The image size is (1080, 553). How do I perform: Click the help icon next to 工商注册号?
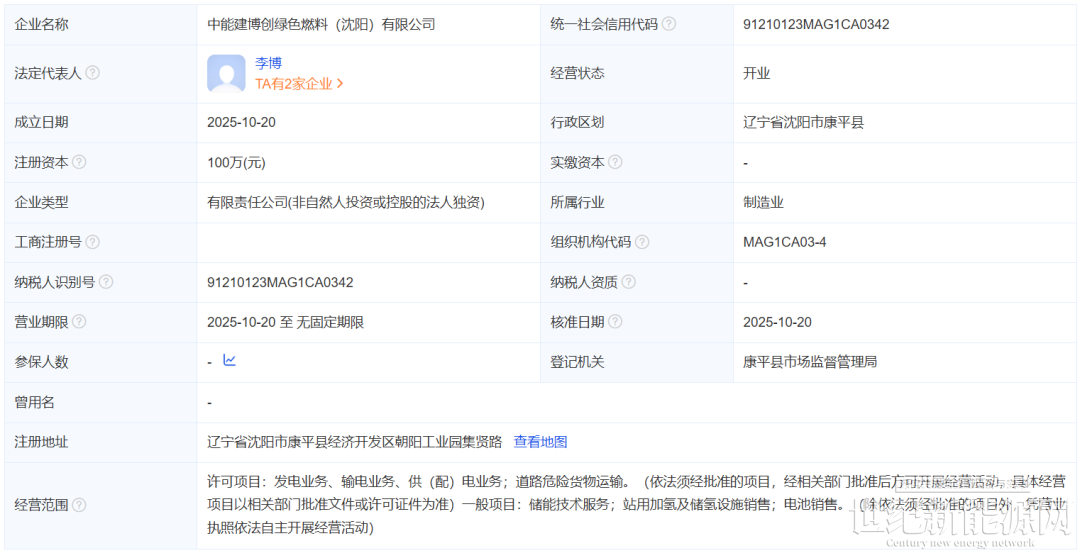click(x=92, y=242)
